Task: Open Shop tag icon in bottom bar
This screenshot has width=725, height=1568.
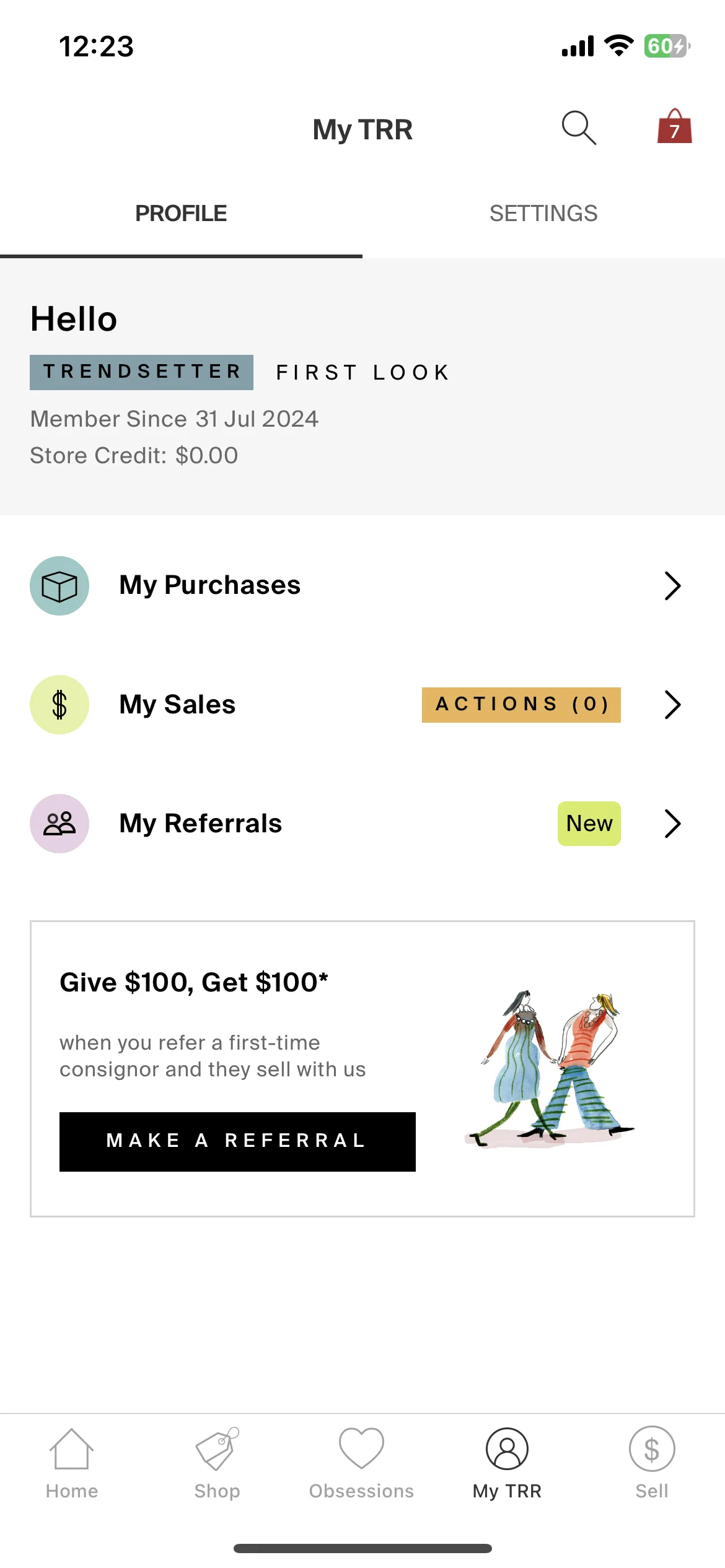Action: tap(217, 1463)
